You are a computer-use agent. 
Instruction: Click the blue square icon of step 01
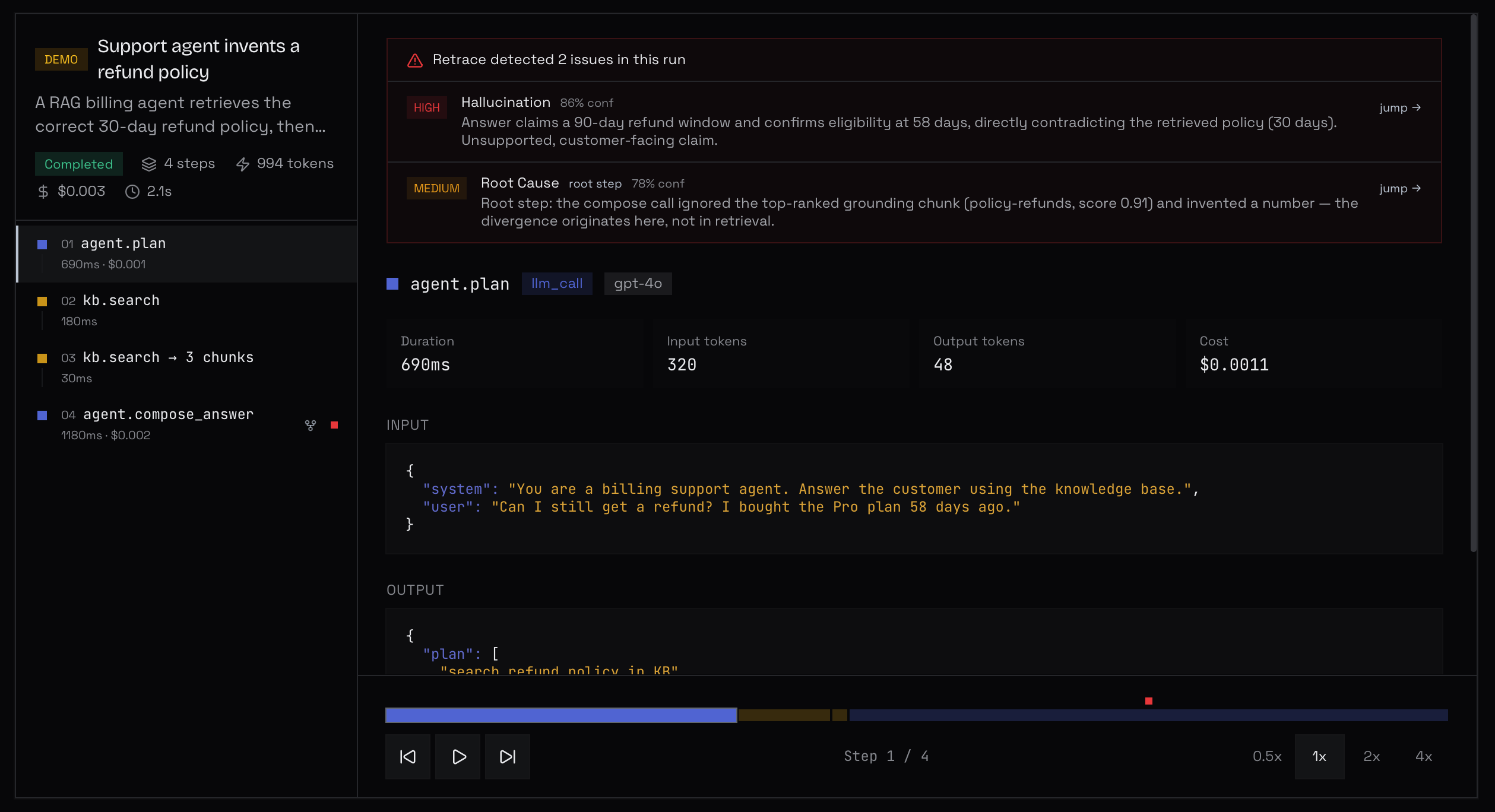[x=42, y=245]
